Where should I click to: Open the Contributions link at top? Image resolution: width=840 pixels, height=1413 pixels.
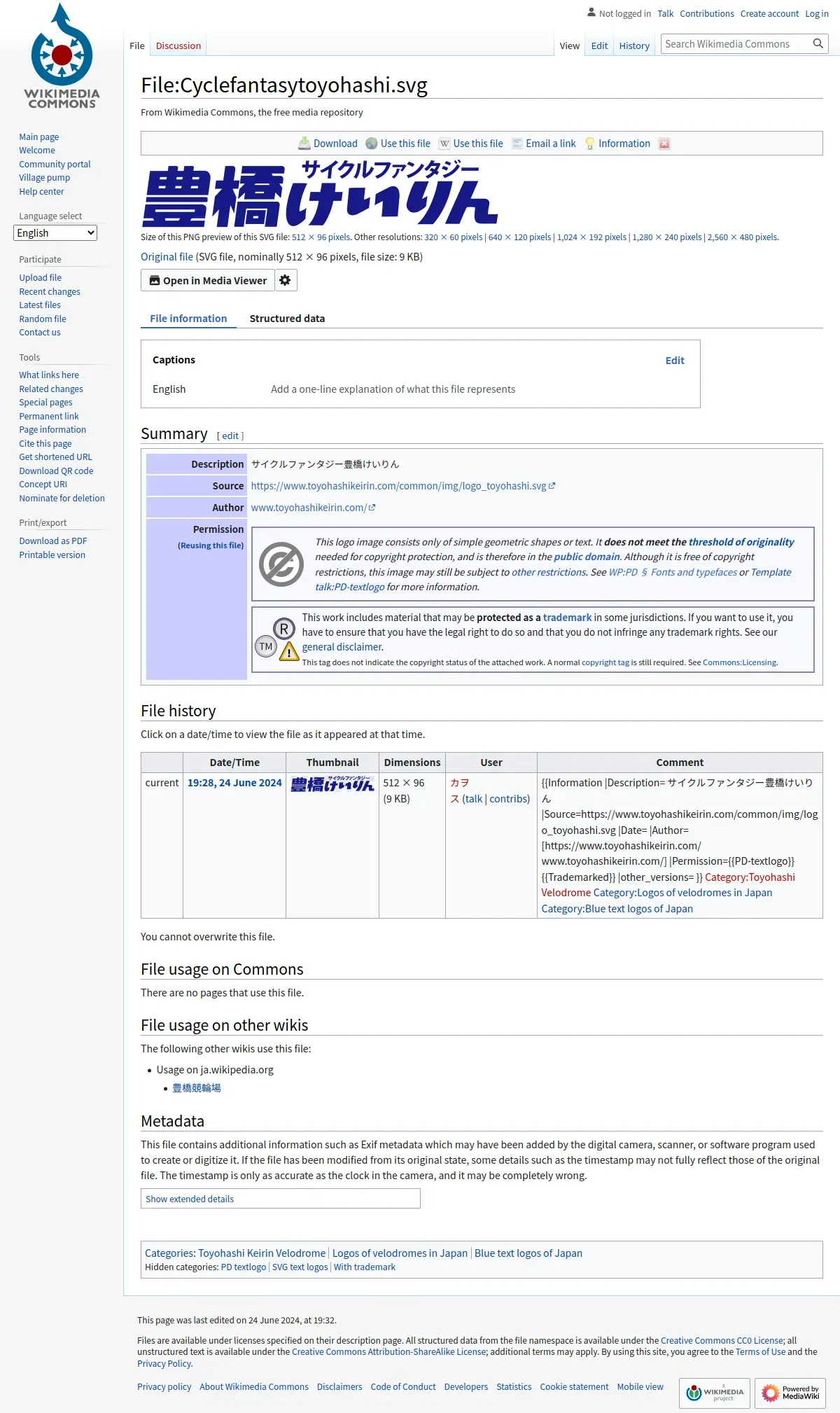pyautogui.click(x=707, y=13)
